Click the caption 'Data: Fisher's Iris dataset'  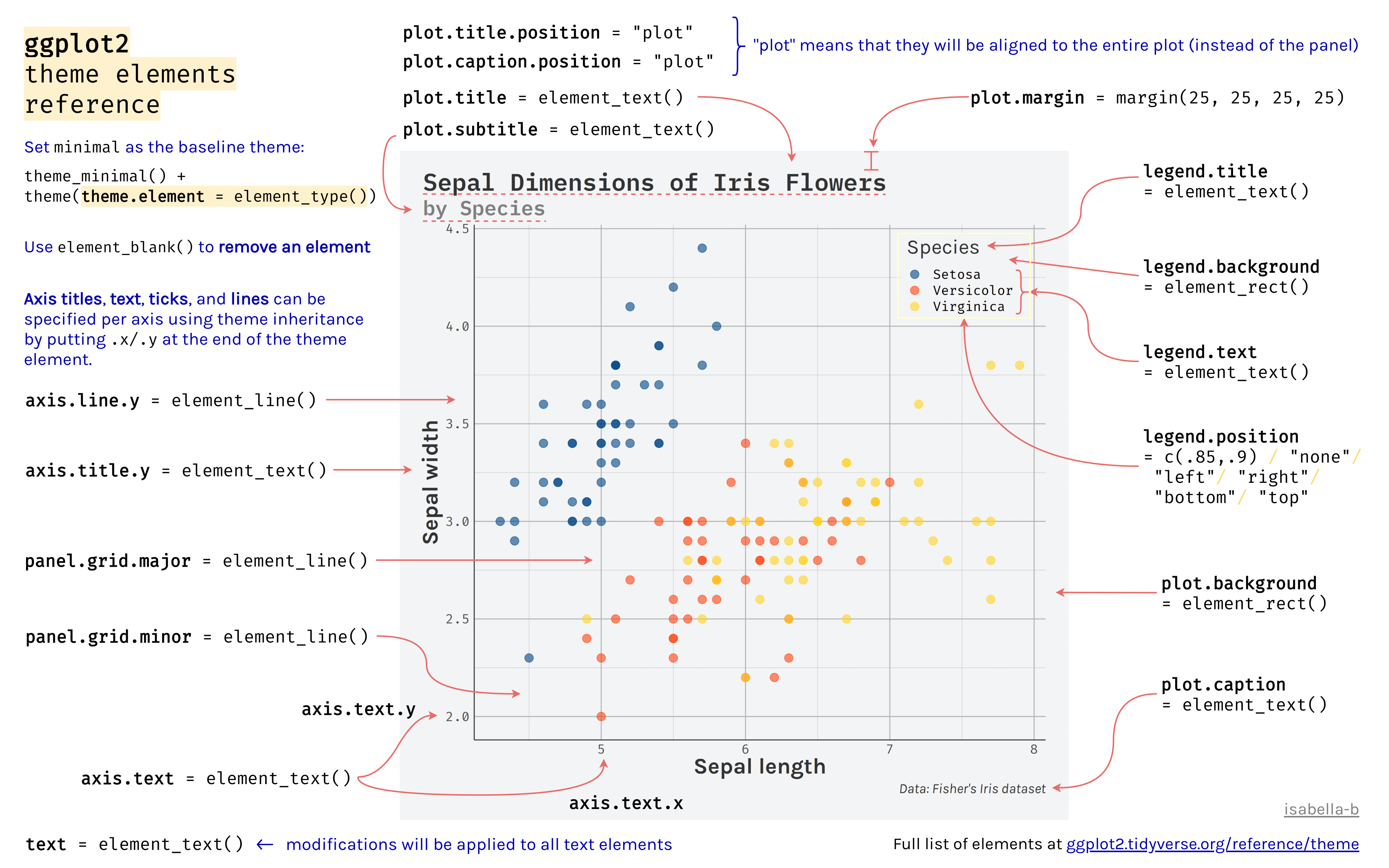(x=971, y=789)
